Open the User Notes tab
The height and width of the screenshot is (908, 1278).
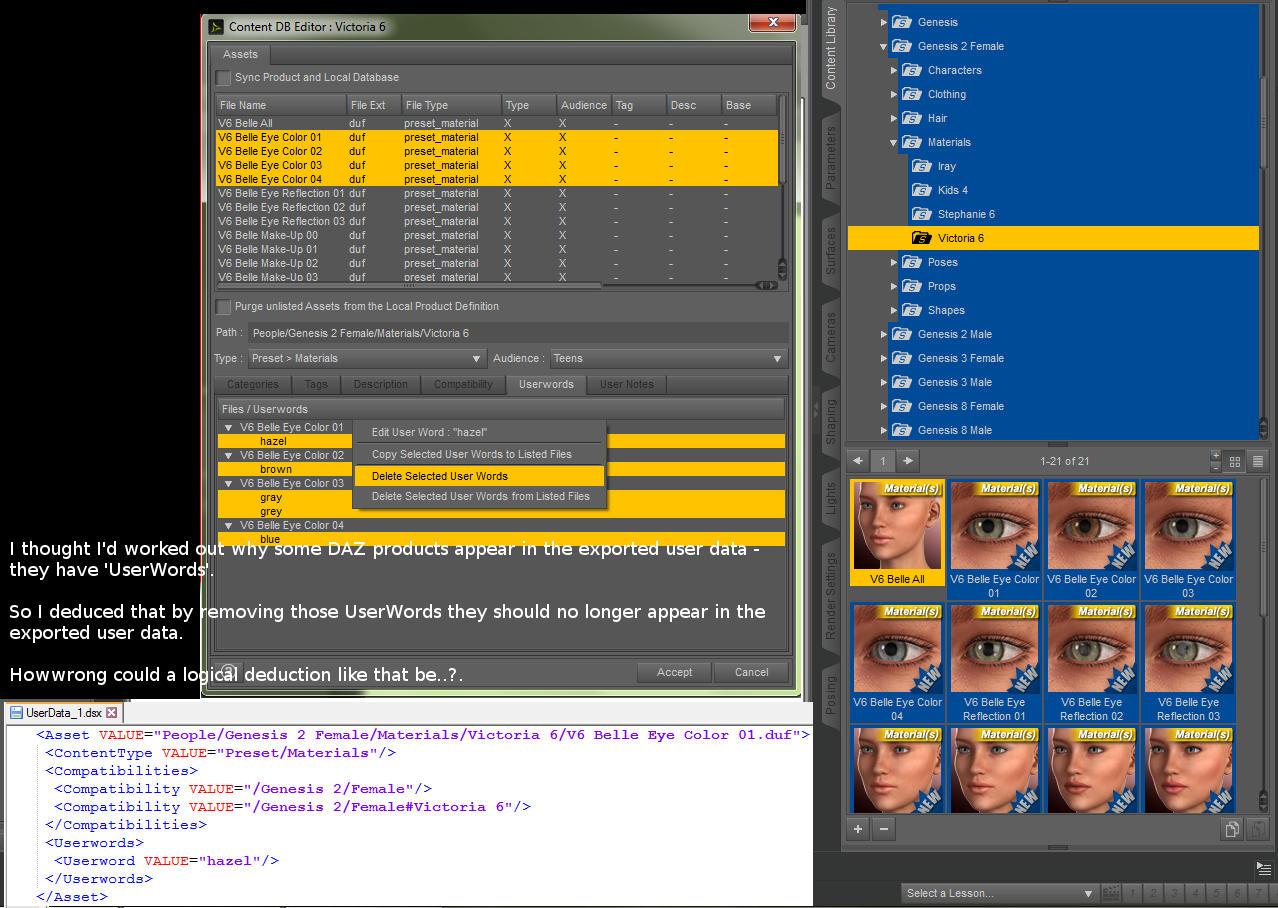(626, 384)
